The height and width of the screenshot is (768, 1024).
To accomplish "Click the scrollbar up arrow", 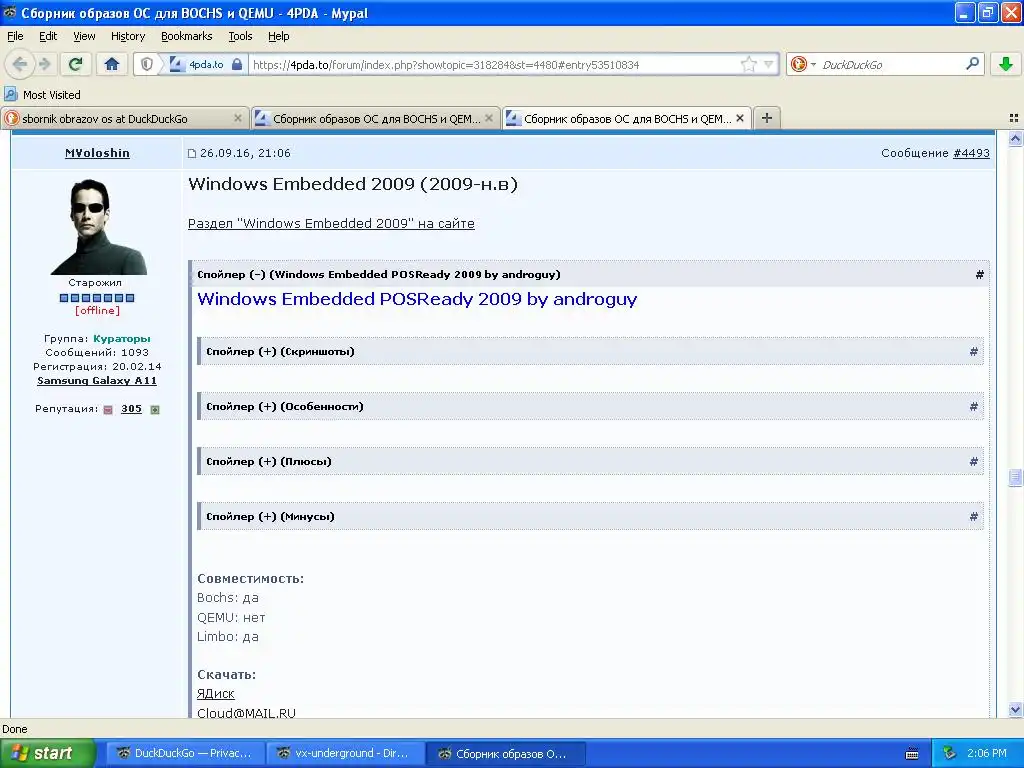I will [1015, 138].
